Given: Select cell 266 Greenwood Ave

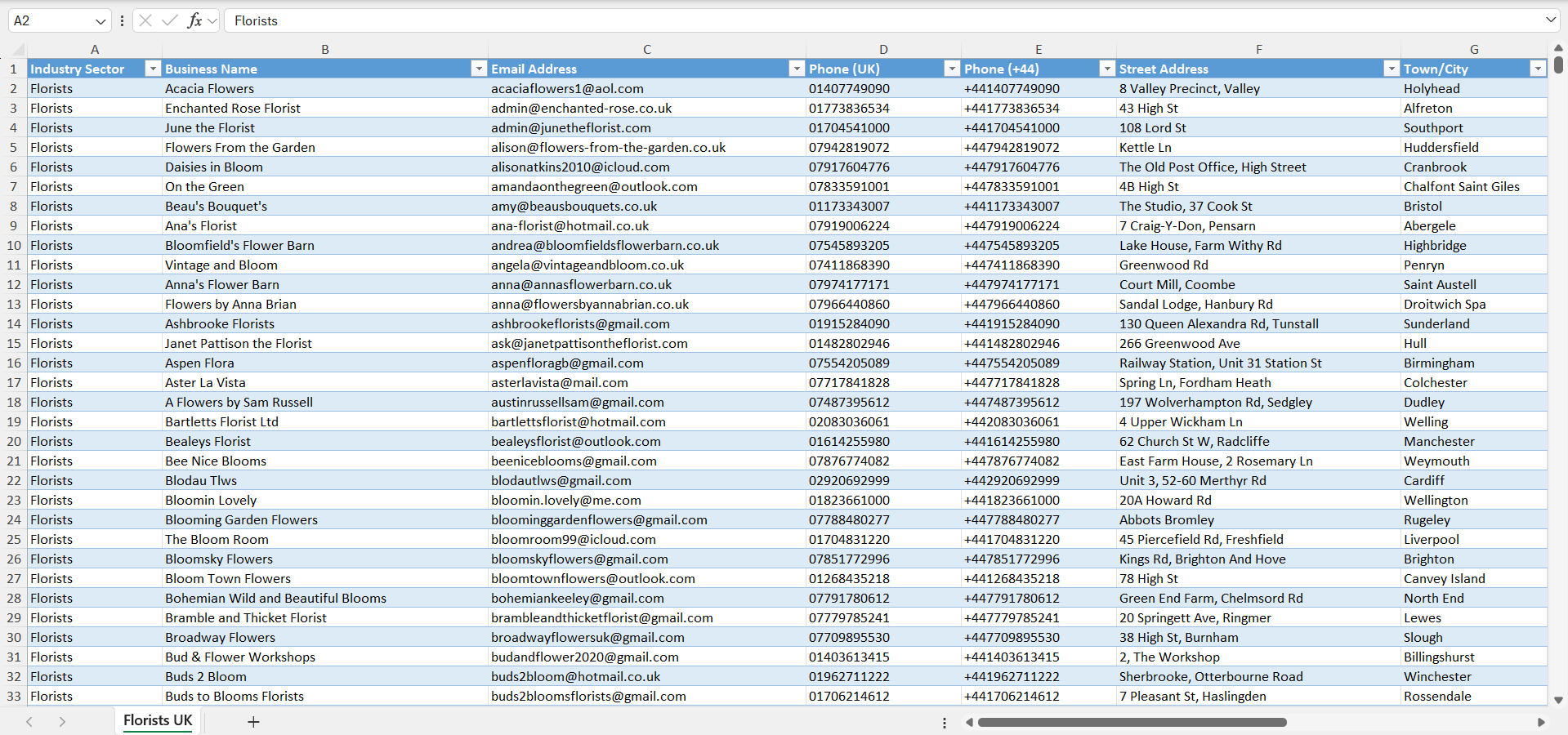Looking at the screenshot, I should tap(1258, 343).
